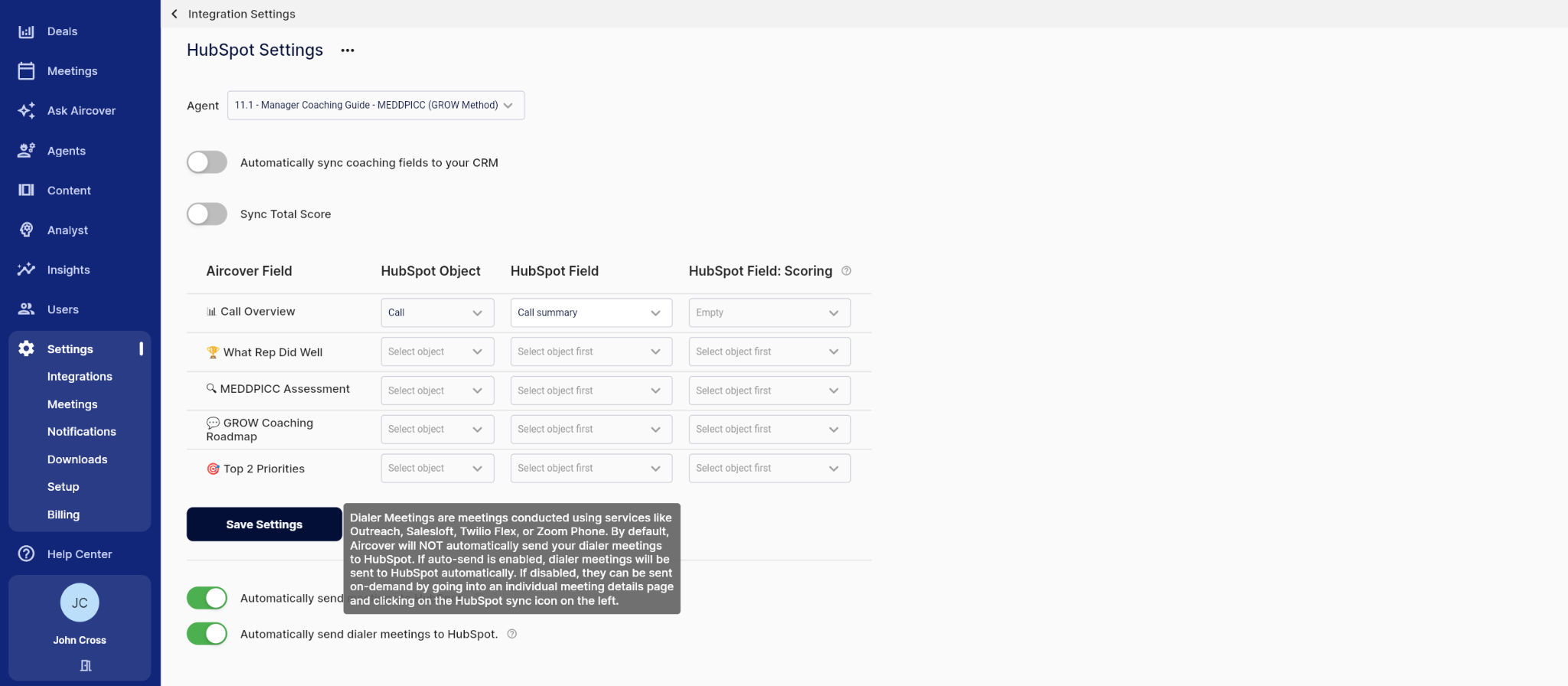Select object for MEDDPICC Assessment row

pos(437,390)
